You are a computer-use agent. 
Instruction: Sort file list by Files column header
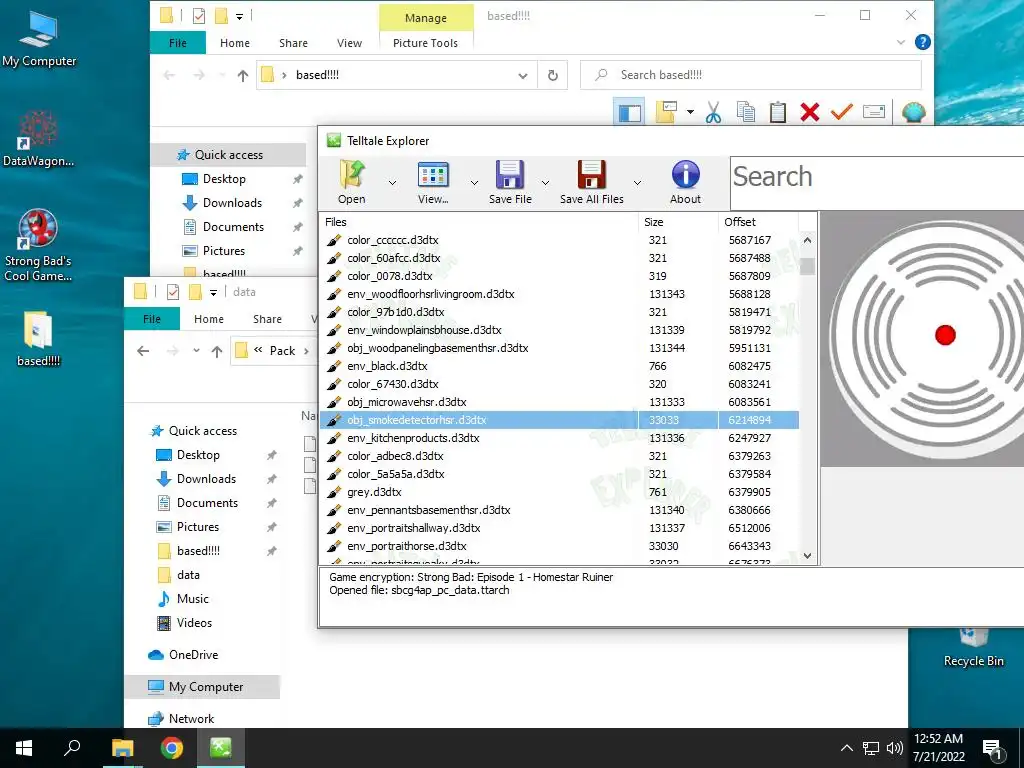[479, 222]
